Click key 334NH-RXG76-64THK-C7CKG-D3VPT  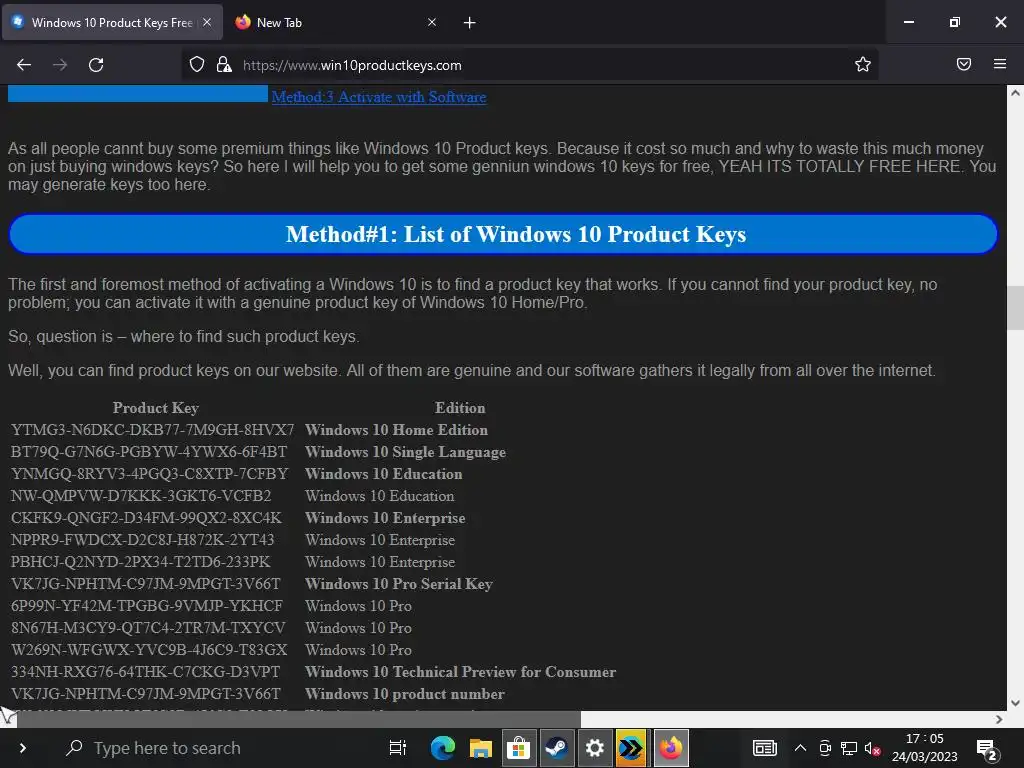[145, 672]
